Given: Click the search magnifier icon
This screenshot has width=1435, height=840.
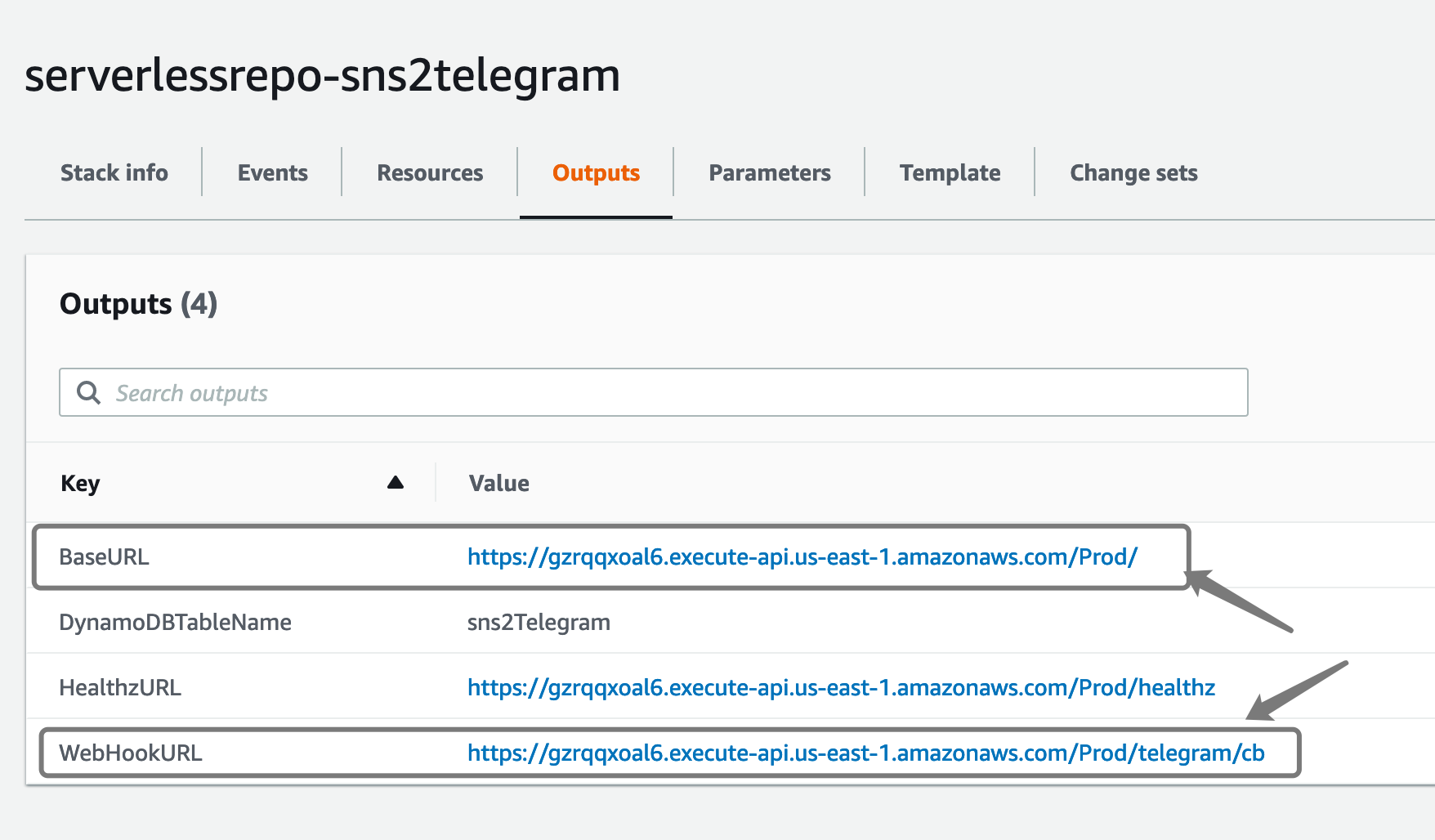Looking at the screenshot, I should [x=88, y=393].
